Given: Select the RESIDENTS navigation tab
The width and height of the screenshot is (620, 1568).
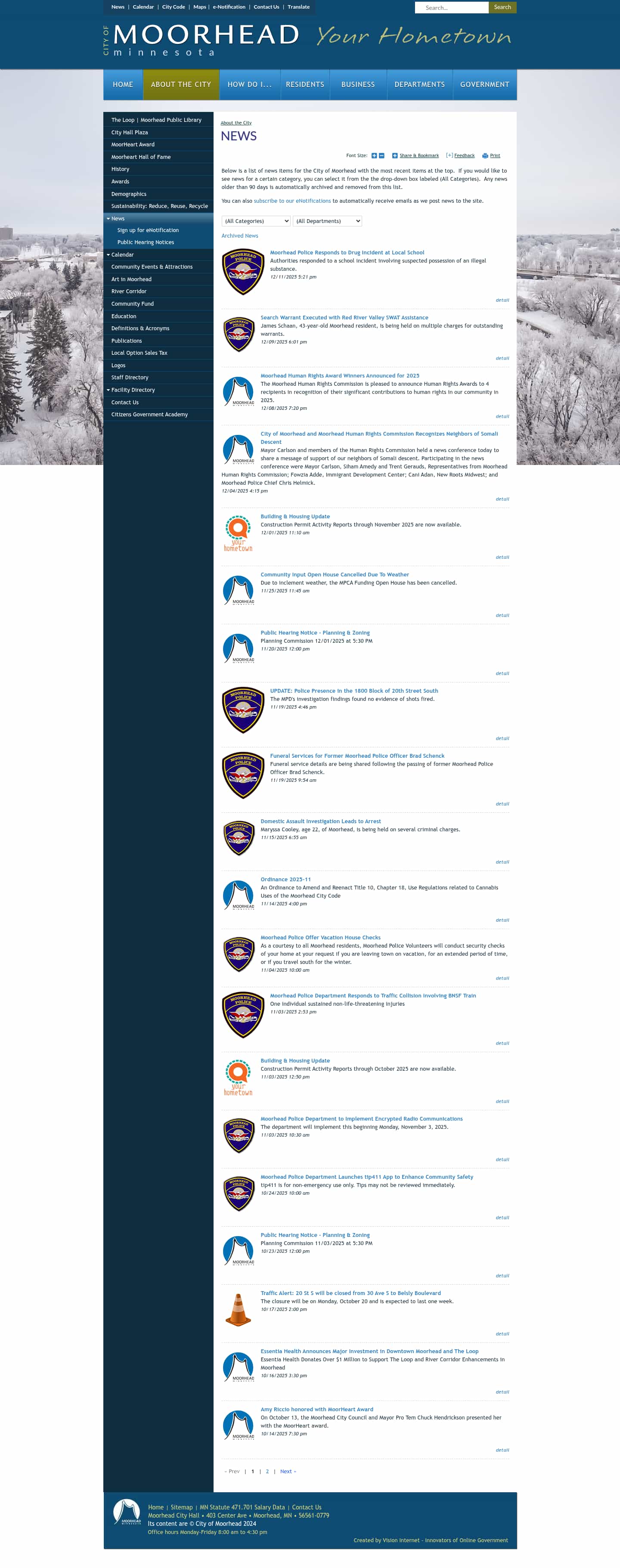Looking at the screenshot, I should (305, 85).
